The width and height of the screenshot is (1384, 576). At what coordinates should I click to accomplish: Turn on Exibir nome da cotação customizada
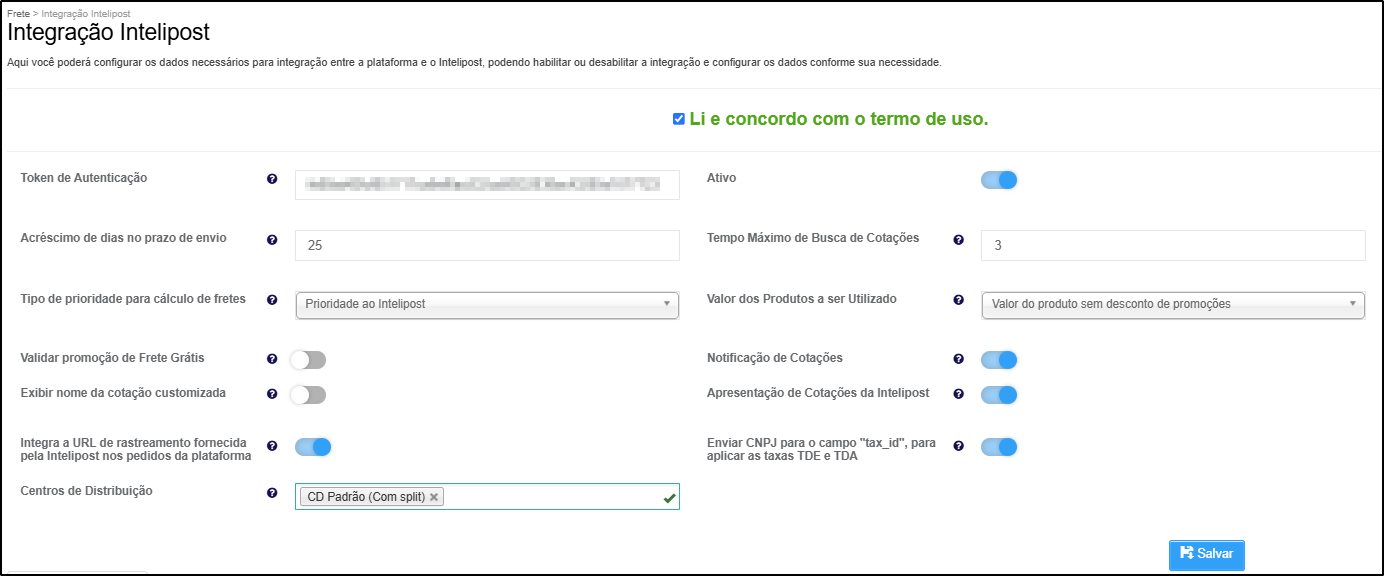click(308, 395)
